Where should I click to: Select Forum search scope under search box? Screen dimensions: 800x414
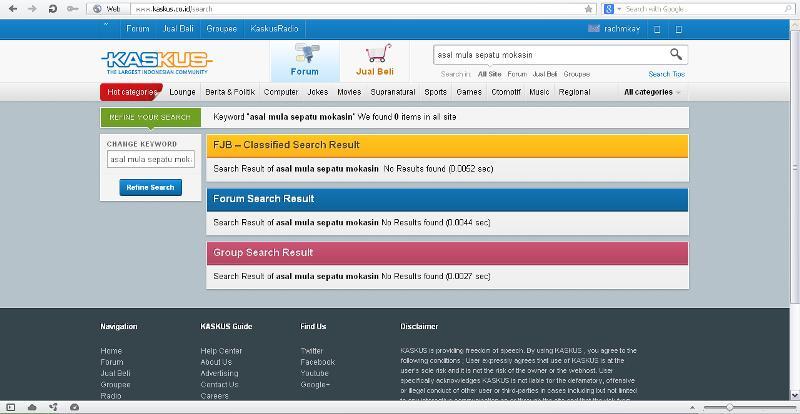tap(517, 74)
